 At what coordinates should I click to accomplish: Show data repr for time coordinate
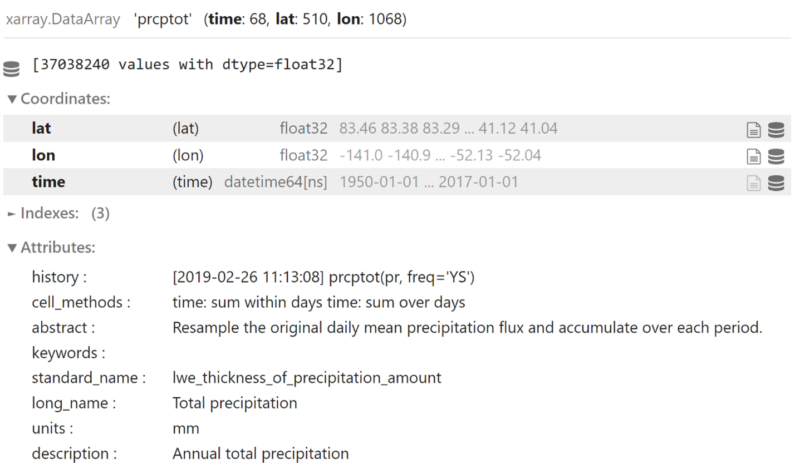(x=776, y=183)
